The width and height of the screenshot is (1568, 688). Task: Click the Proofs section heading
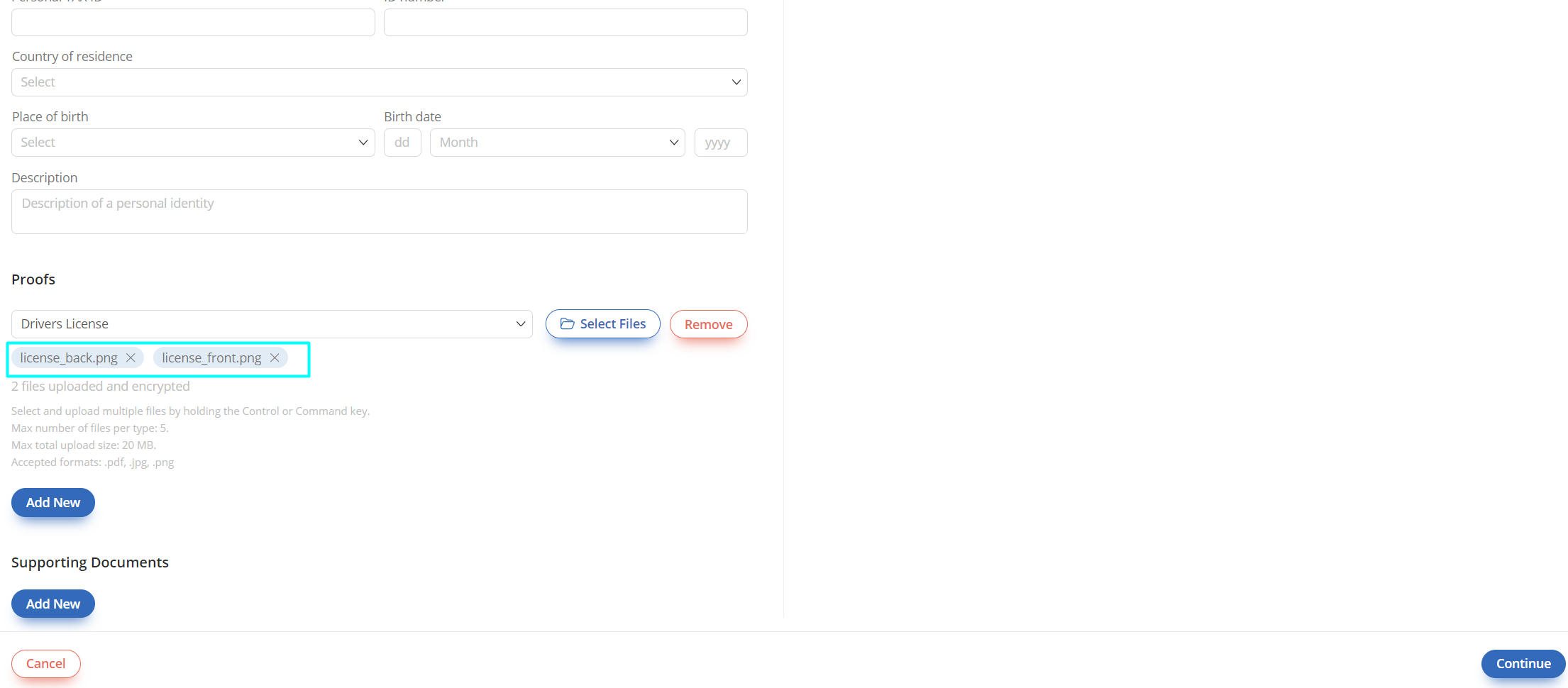pyautogui.click(x=33, y=279)
